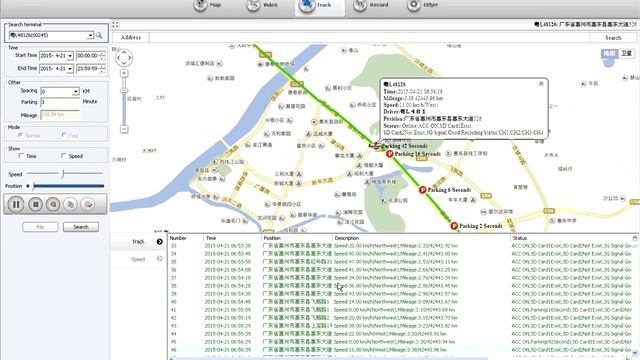The image size is (640, 360).
Task: Pause the track playback
Action: (16, 204)
